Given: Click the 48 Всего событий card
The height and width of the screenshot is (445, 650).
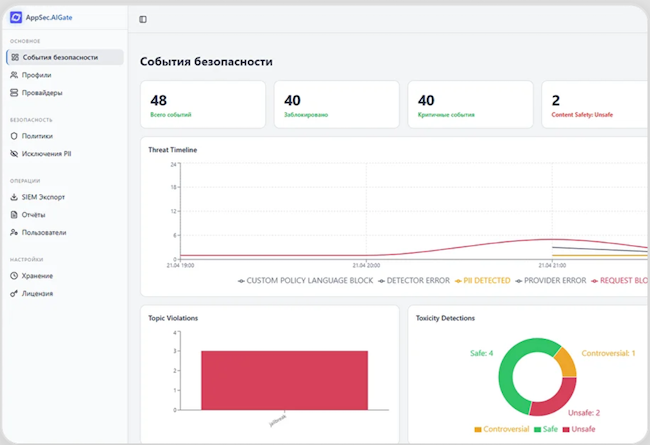Looking at the screenshot, I should (203, 105).
